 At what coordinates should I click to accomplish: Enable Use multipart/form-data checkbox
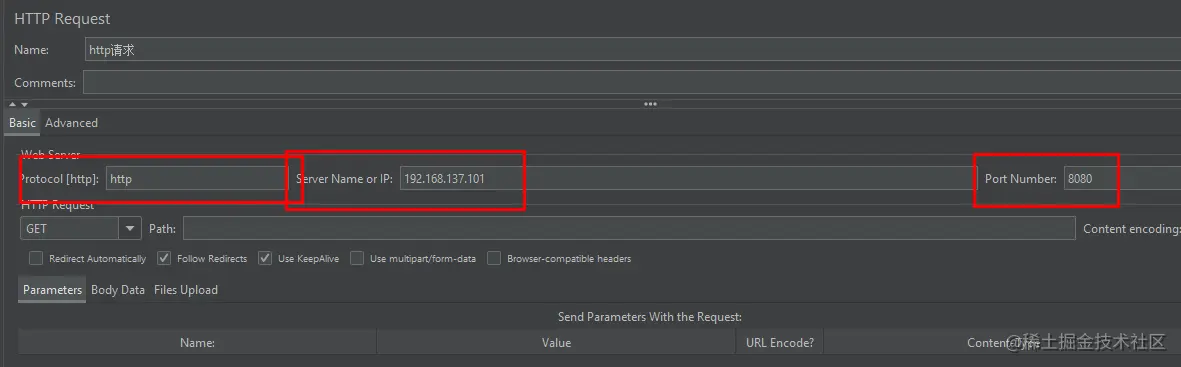click(x=357, y=258)
